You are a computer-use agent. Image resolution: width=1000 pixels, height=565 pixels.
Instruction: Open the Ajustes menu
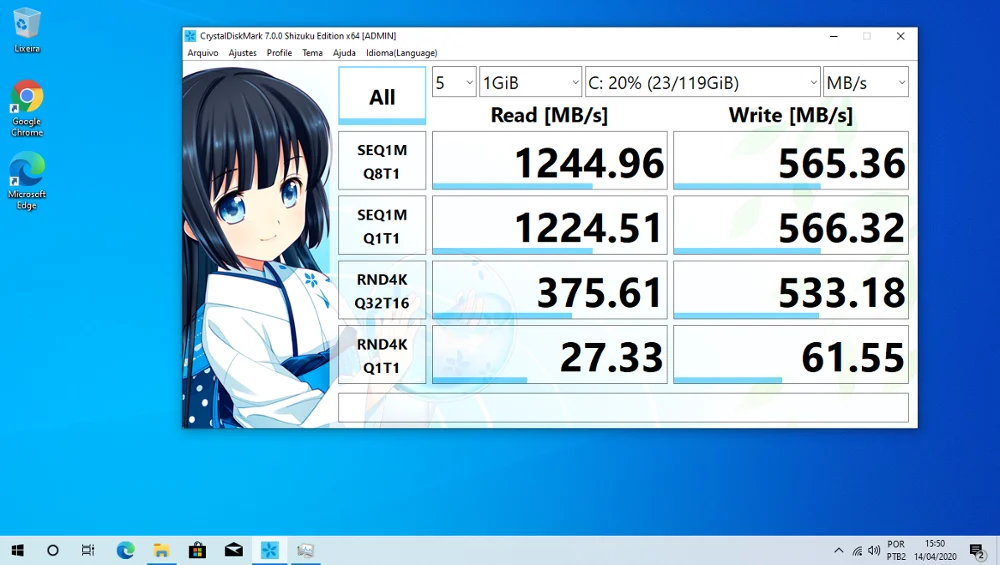click(x=242, y=53)
